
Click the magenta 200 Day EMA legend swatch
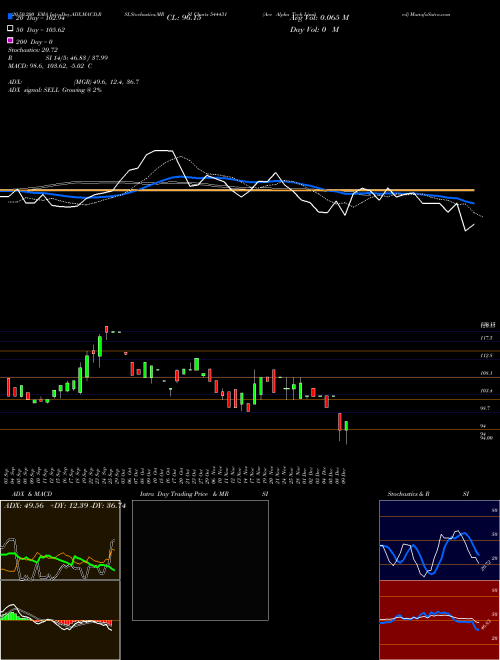(x=10, y=41)
